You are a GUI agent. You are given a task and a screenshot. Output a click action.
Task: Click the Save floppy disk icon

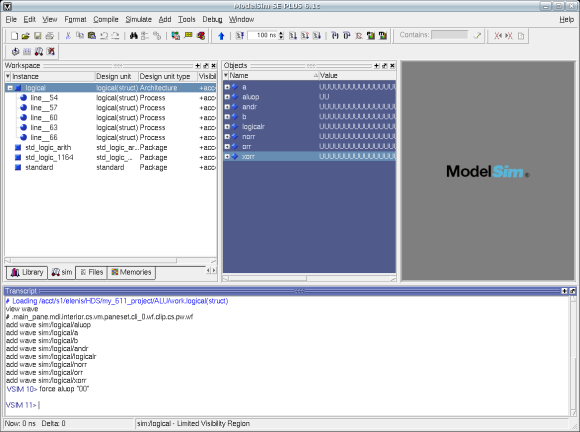coord(37,36)
